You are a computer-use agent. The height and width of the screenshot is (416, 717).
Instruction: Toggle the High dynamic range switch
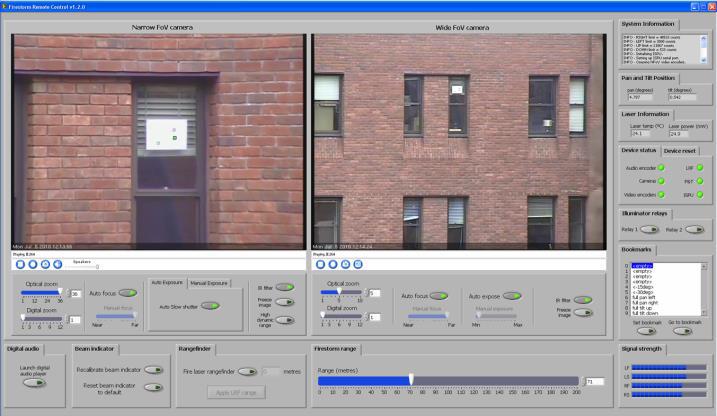coord(284,320)
